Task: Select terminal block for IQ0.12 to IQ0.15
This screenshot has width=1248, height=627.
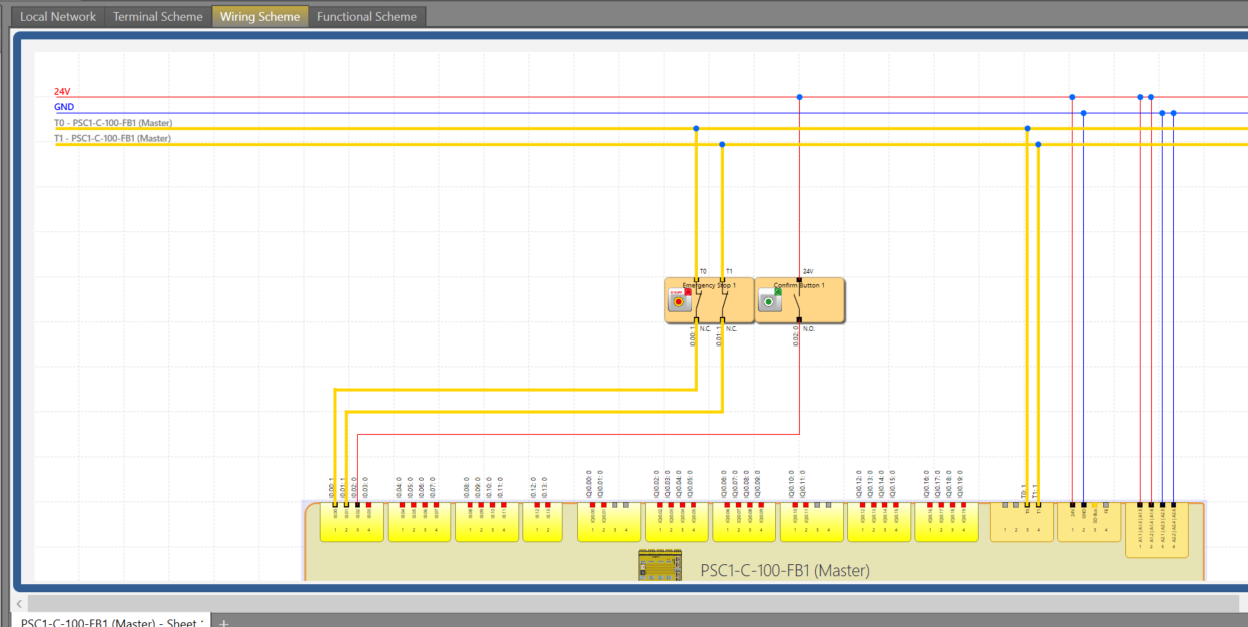Action: coord(879,522)
